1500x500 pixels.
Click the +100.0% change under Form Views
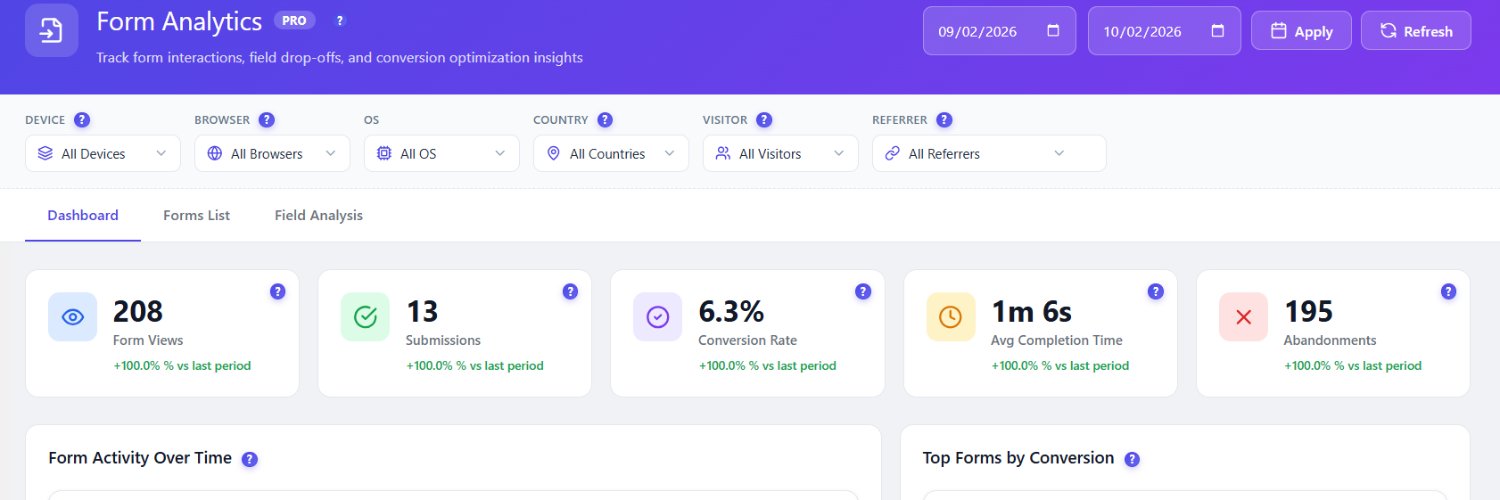tap(182, 366)
